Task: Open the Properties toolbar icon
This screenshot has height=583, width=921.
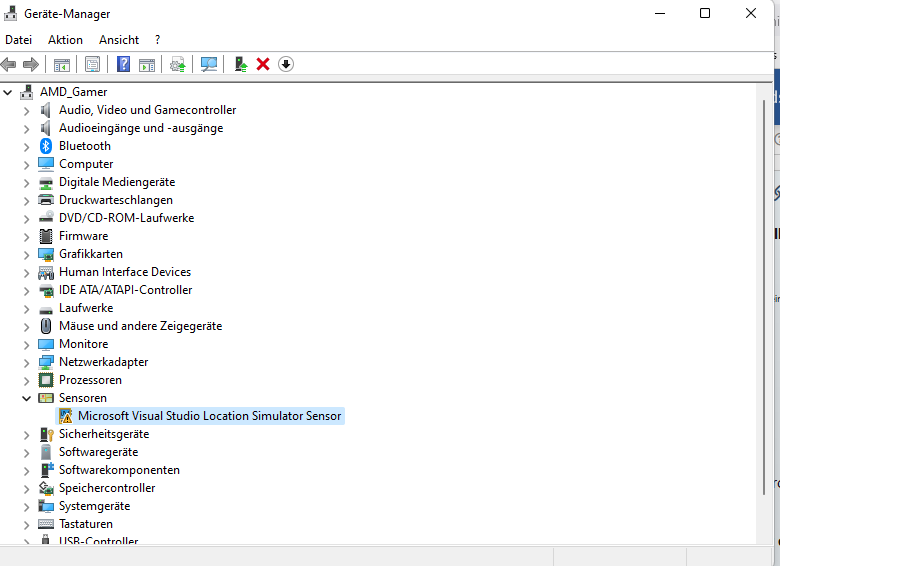Action: 92,64
